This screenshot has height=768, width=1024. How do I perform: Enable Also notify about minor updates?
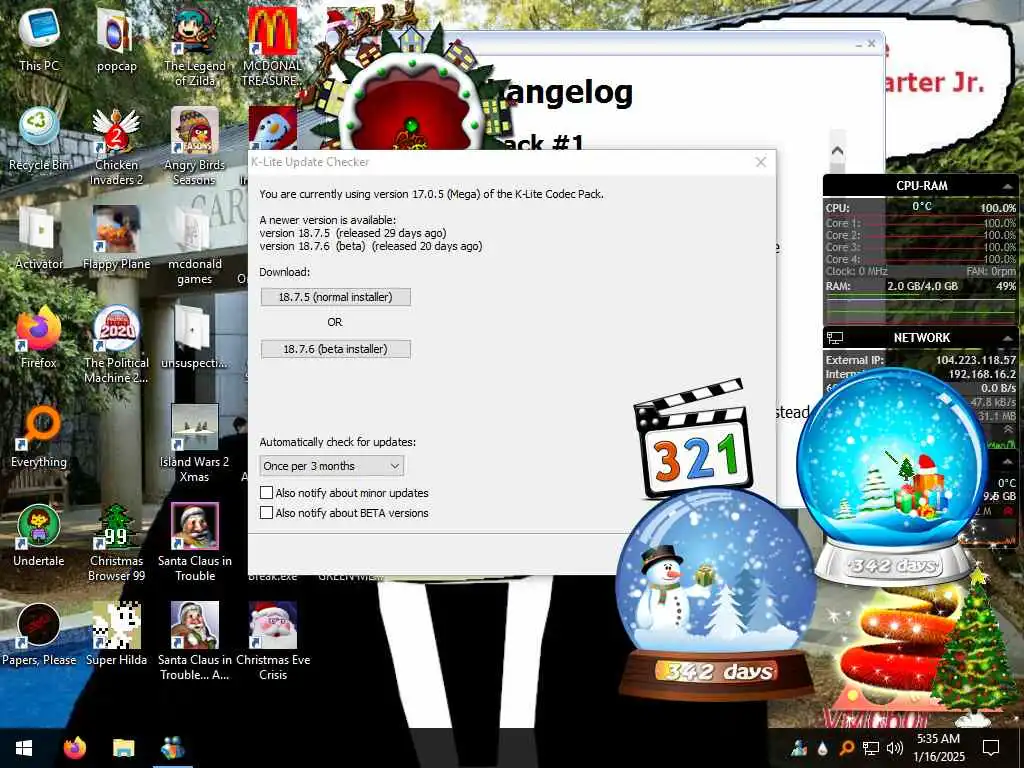tap(266, 492)
